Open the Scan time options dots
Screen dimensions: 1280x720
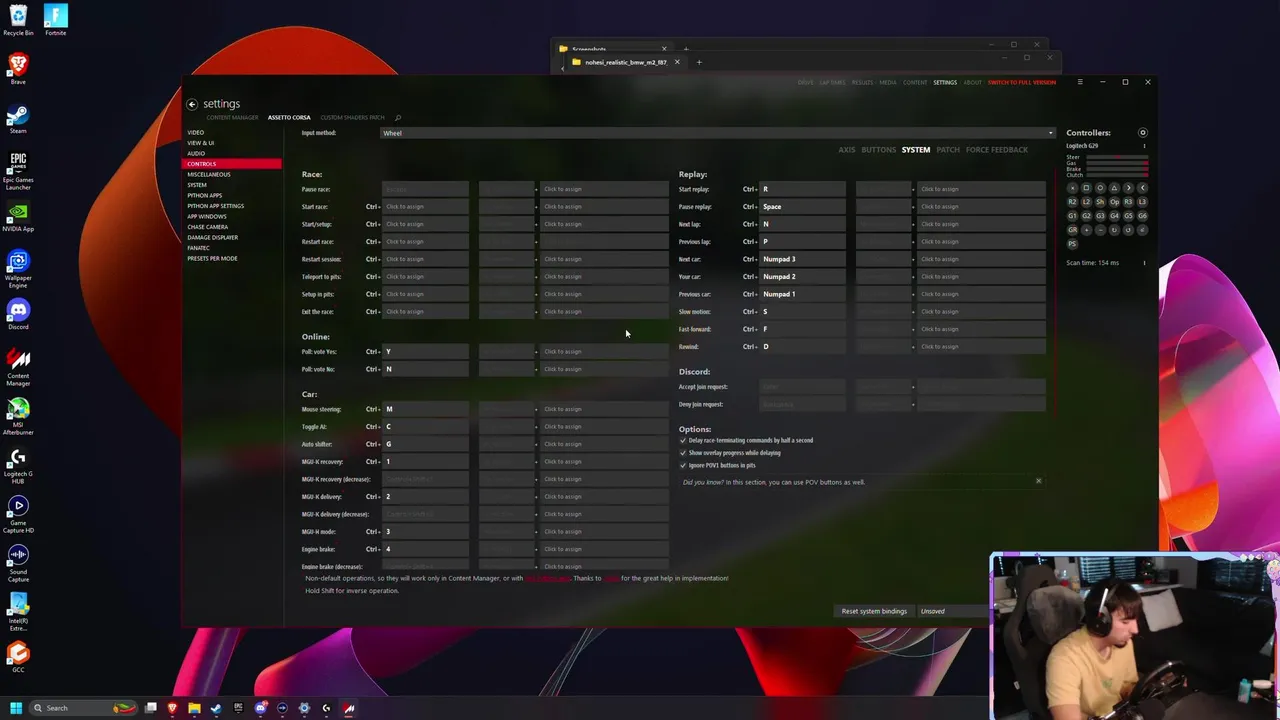click(1144, 263)
